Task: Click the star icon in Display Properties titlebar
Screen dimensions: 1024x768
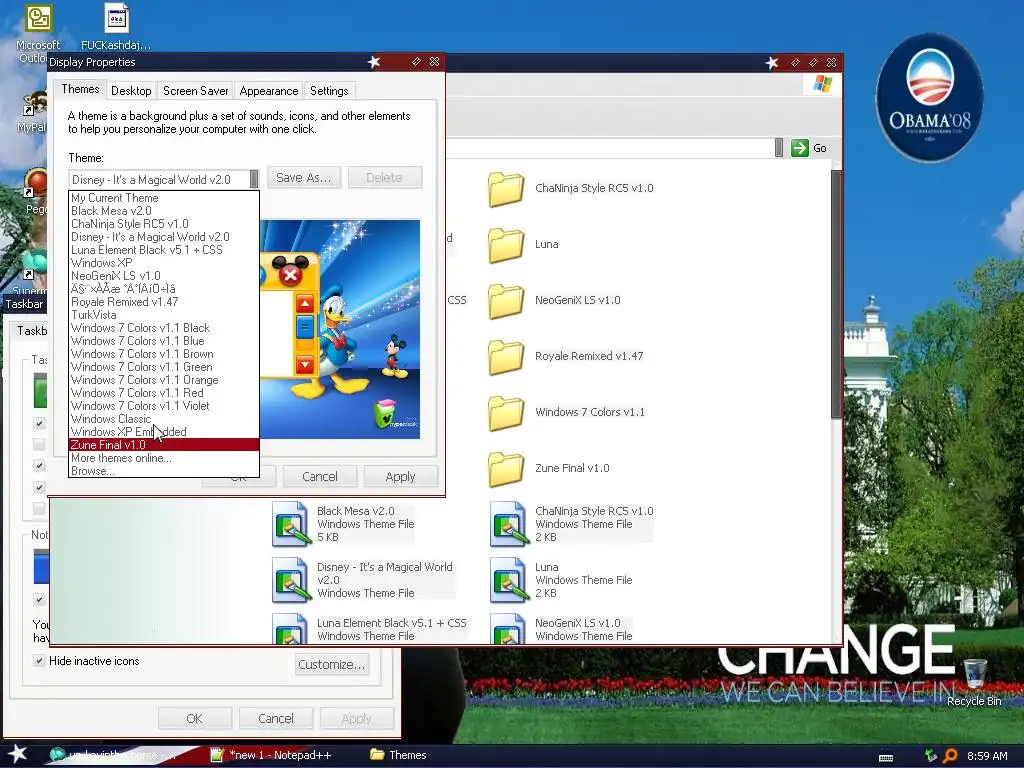Action: pos(374,62)
